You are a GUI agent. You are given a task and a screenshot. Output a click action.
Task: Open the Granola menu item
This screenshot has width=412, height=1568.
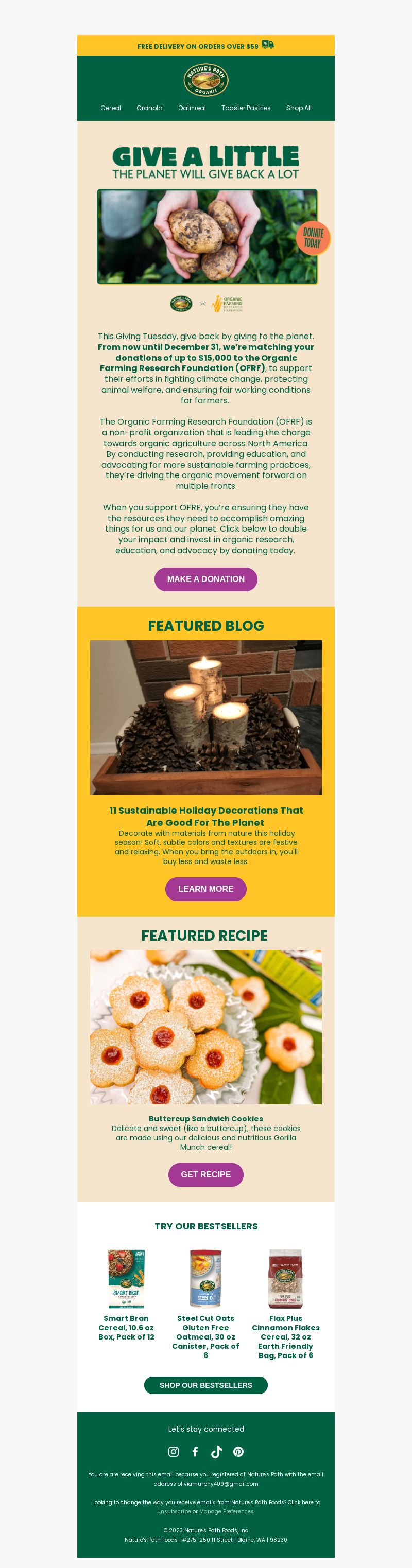[x=149, y=108]
